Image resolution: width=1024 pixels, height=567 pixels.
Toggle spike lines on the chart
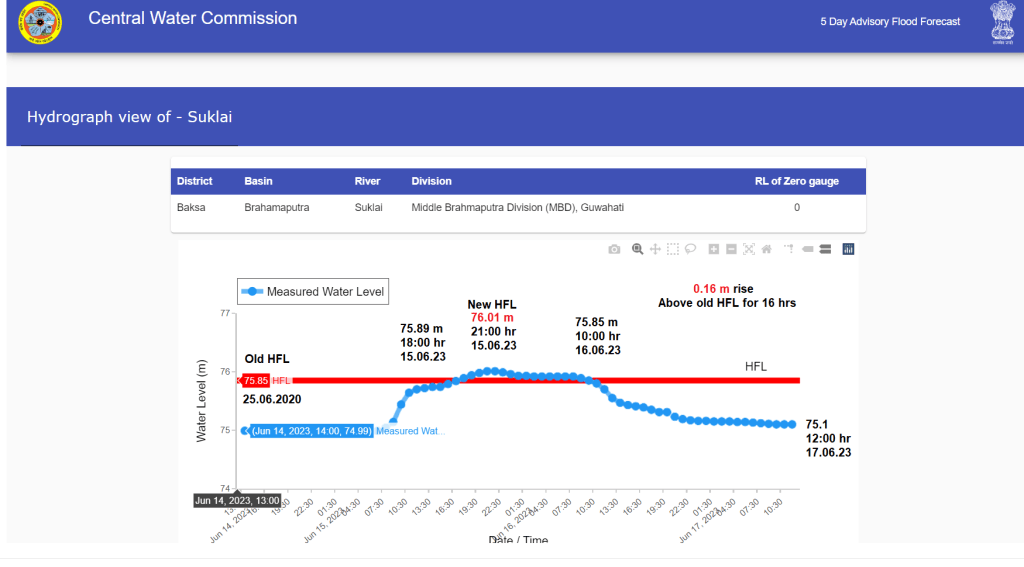(x=789, y=249)
